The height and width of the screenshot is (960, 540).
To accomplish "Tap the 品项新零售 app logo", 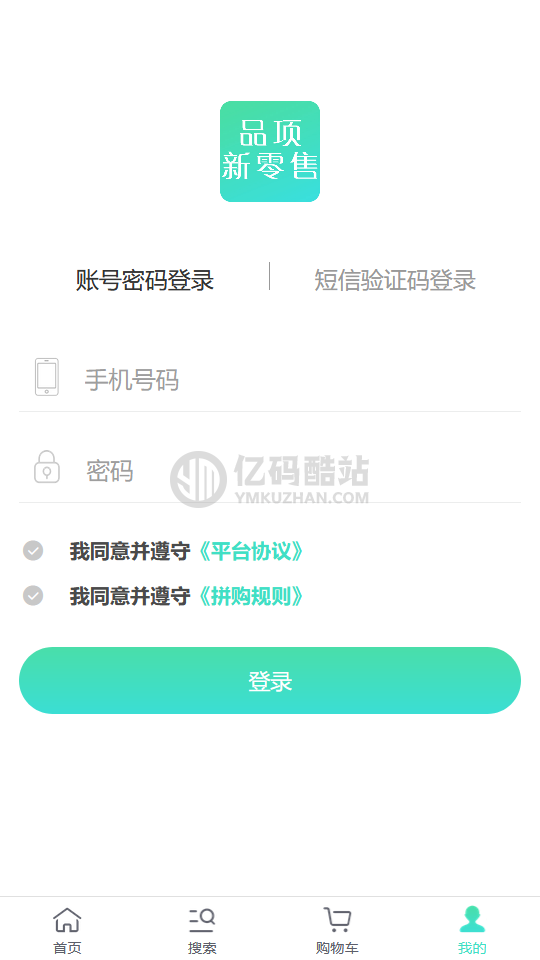I will (x=270, y=151).
